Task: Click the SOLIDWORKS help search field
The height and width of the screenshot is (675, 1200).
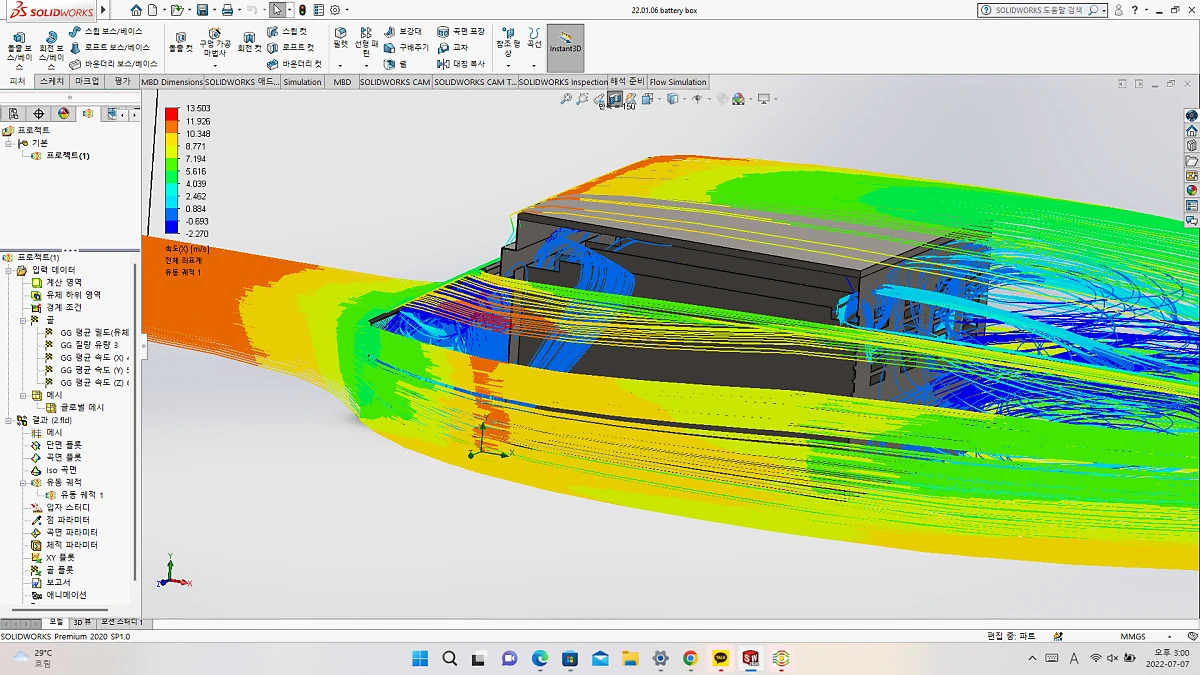Action: (x=1040, y=10)
